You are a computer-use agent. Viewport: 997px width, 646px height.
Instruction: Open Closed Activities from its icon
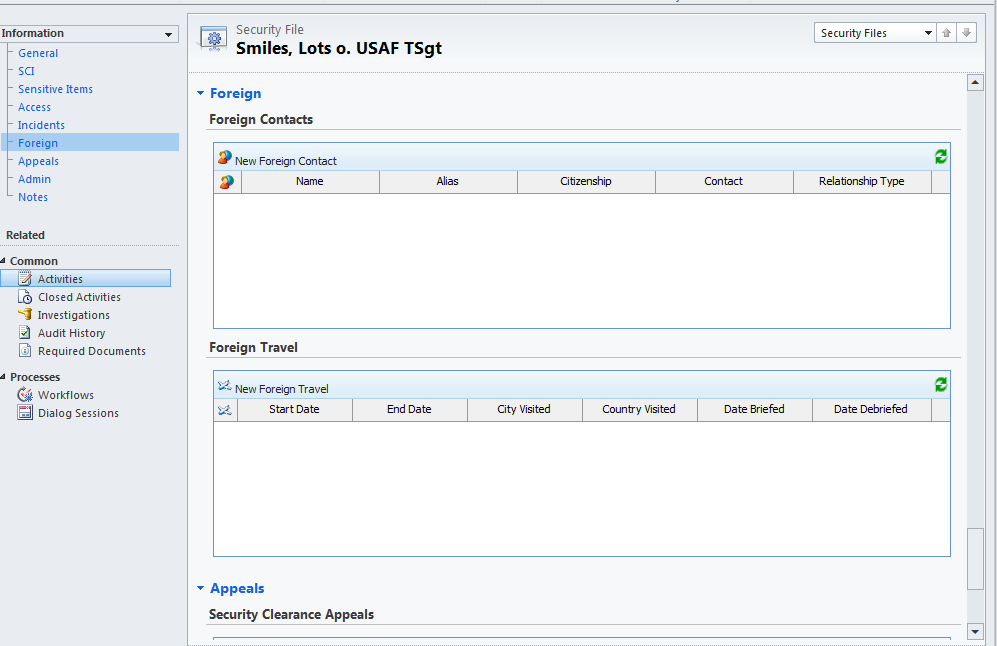click(26, 297)
